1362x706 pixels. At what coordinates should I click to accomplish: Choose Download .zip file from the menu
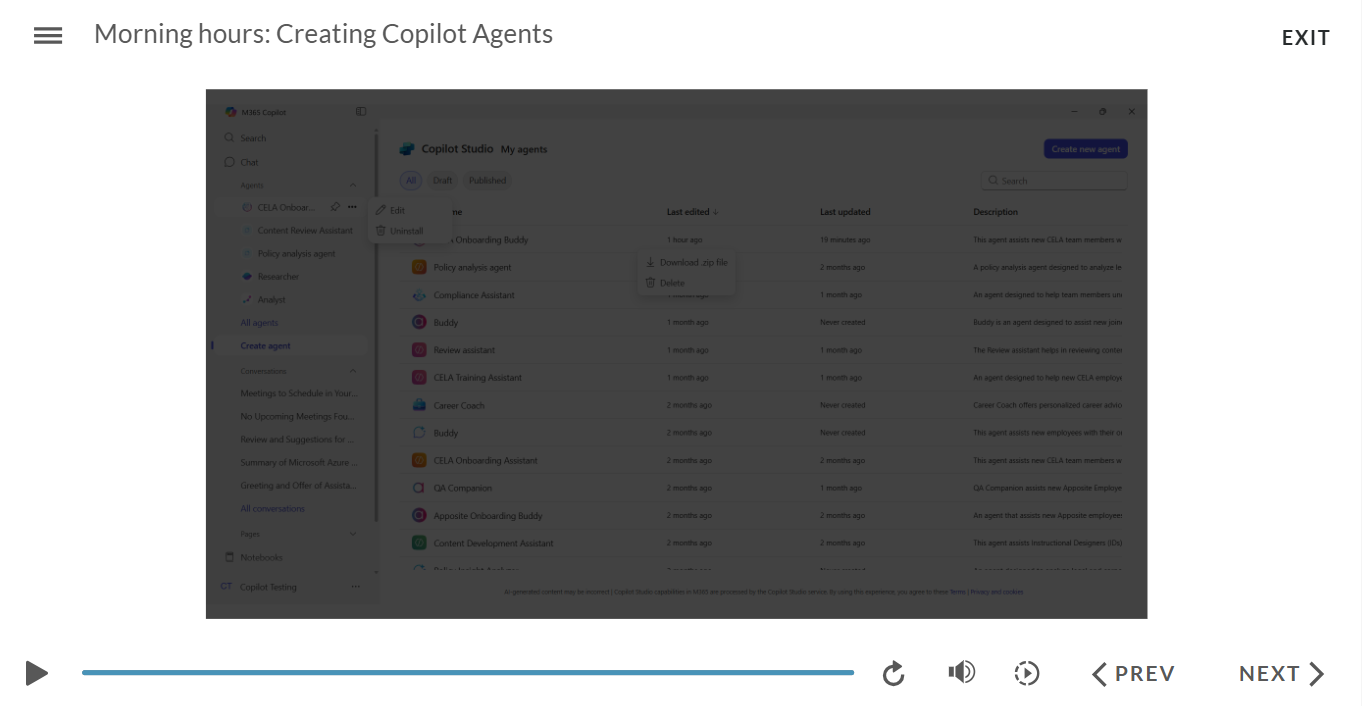[686, 262]
